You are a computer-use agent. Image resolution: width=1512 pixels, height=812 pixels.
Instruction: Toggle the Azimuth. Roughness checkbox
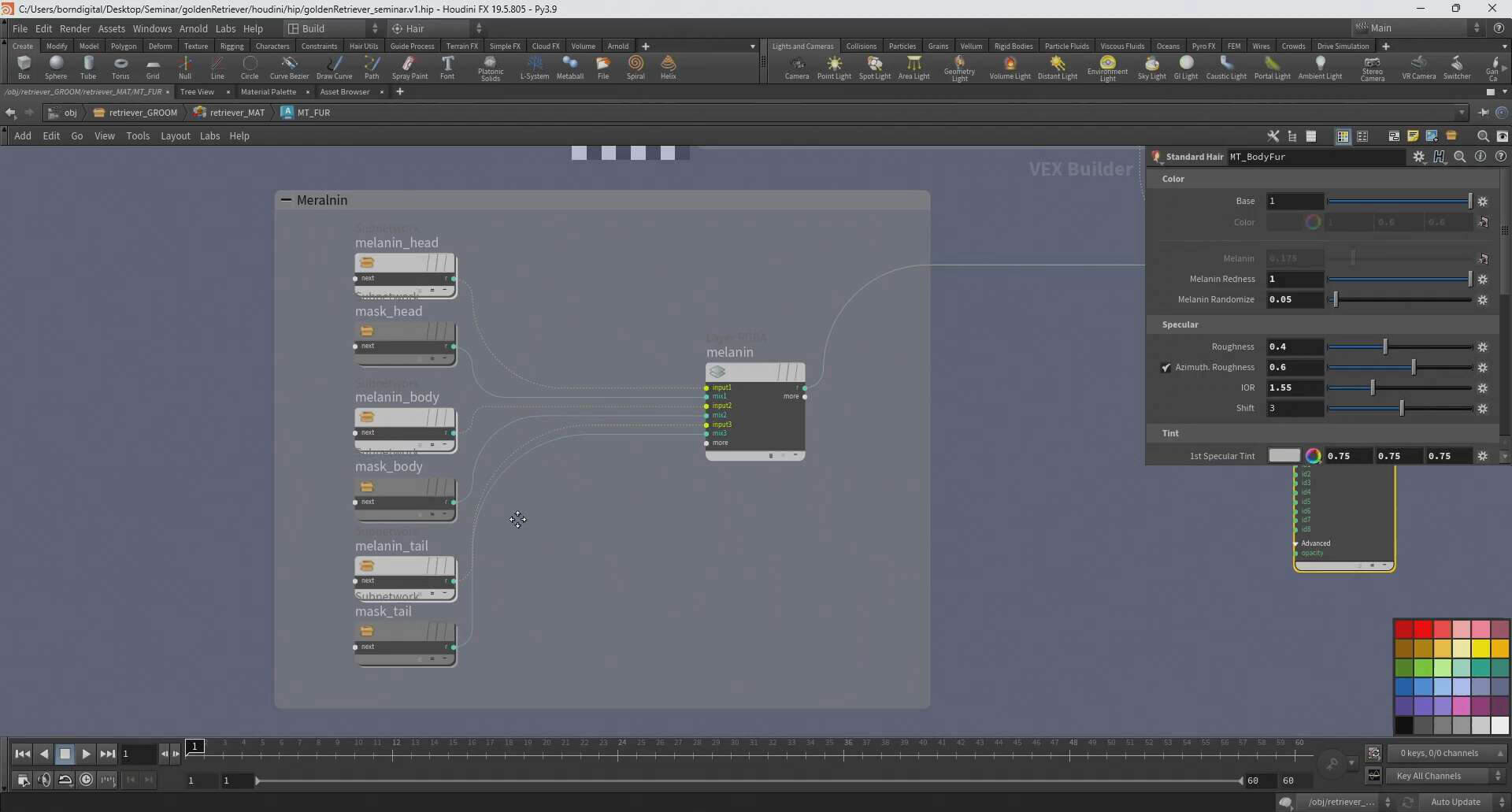pyautogui.click(x=1166, y=368)
